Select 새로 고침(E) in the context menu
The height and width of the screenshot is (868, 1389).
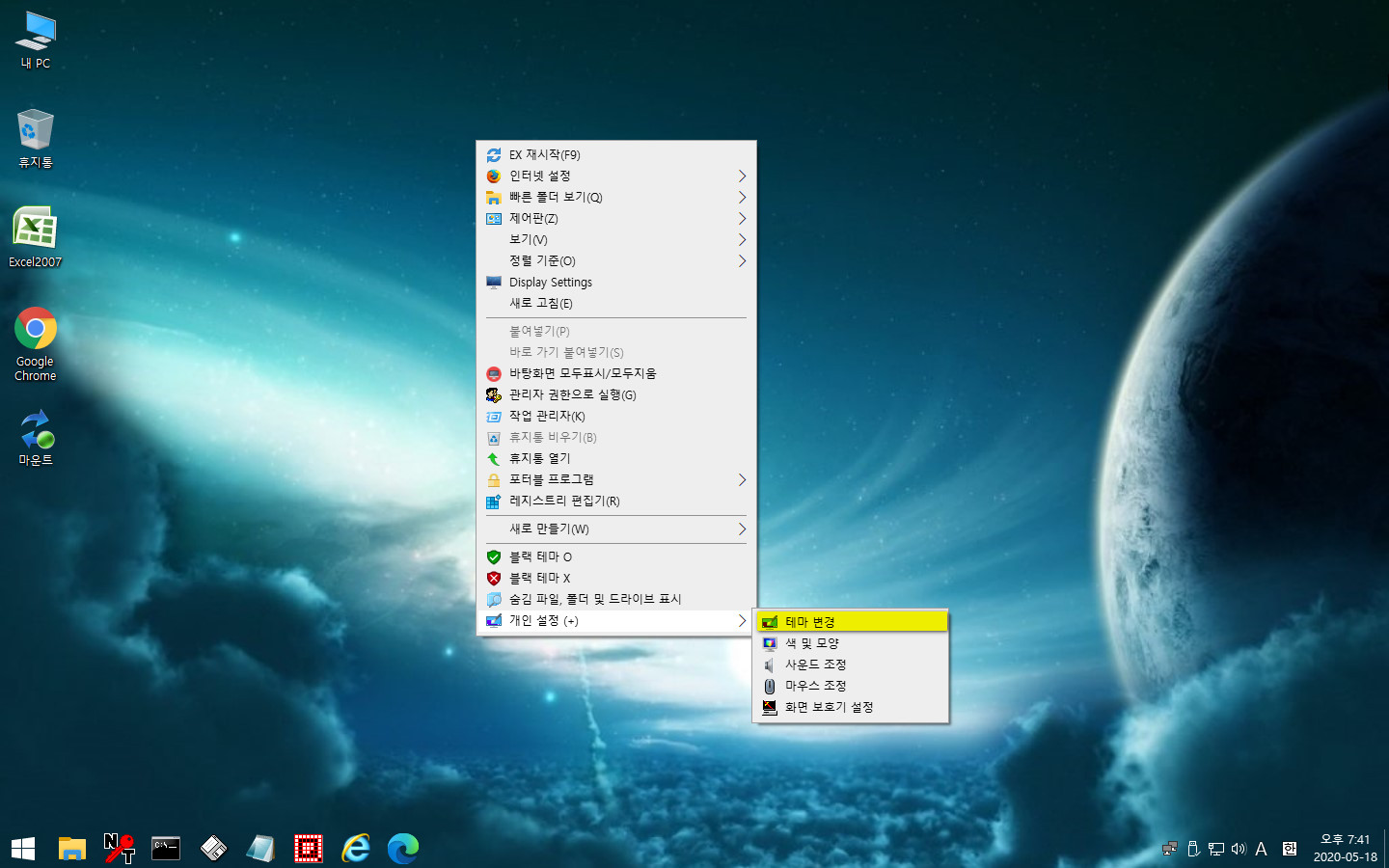[x=616, y=304]
